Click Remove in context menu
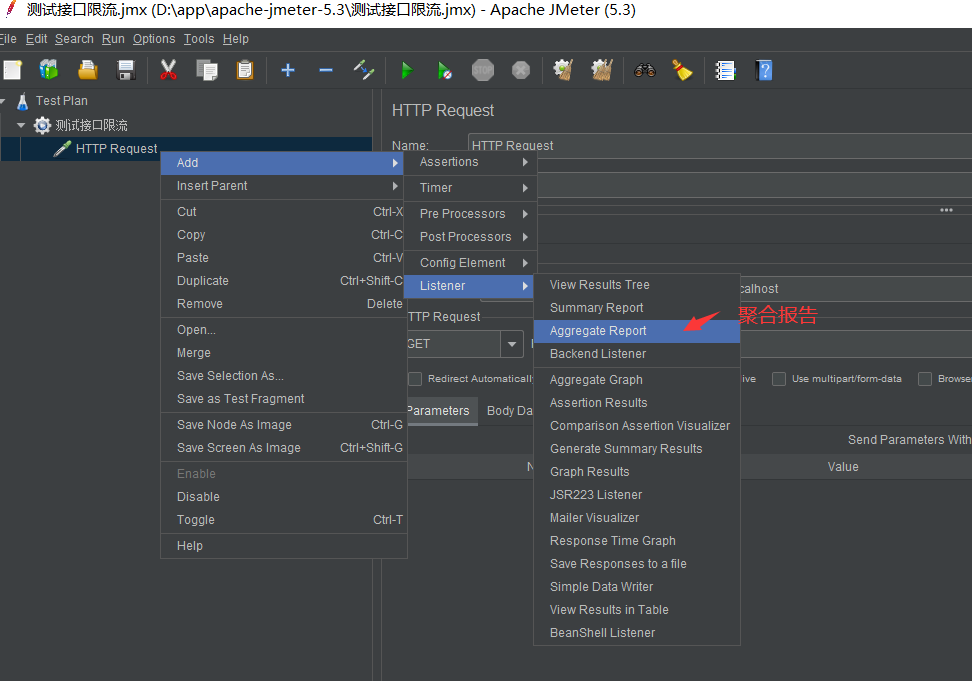This screenshot has height=681, width=972. coord(283,304)
